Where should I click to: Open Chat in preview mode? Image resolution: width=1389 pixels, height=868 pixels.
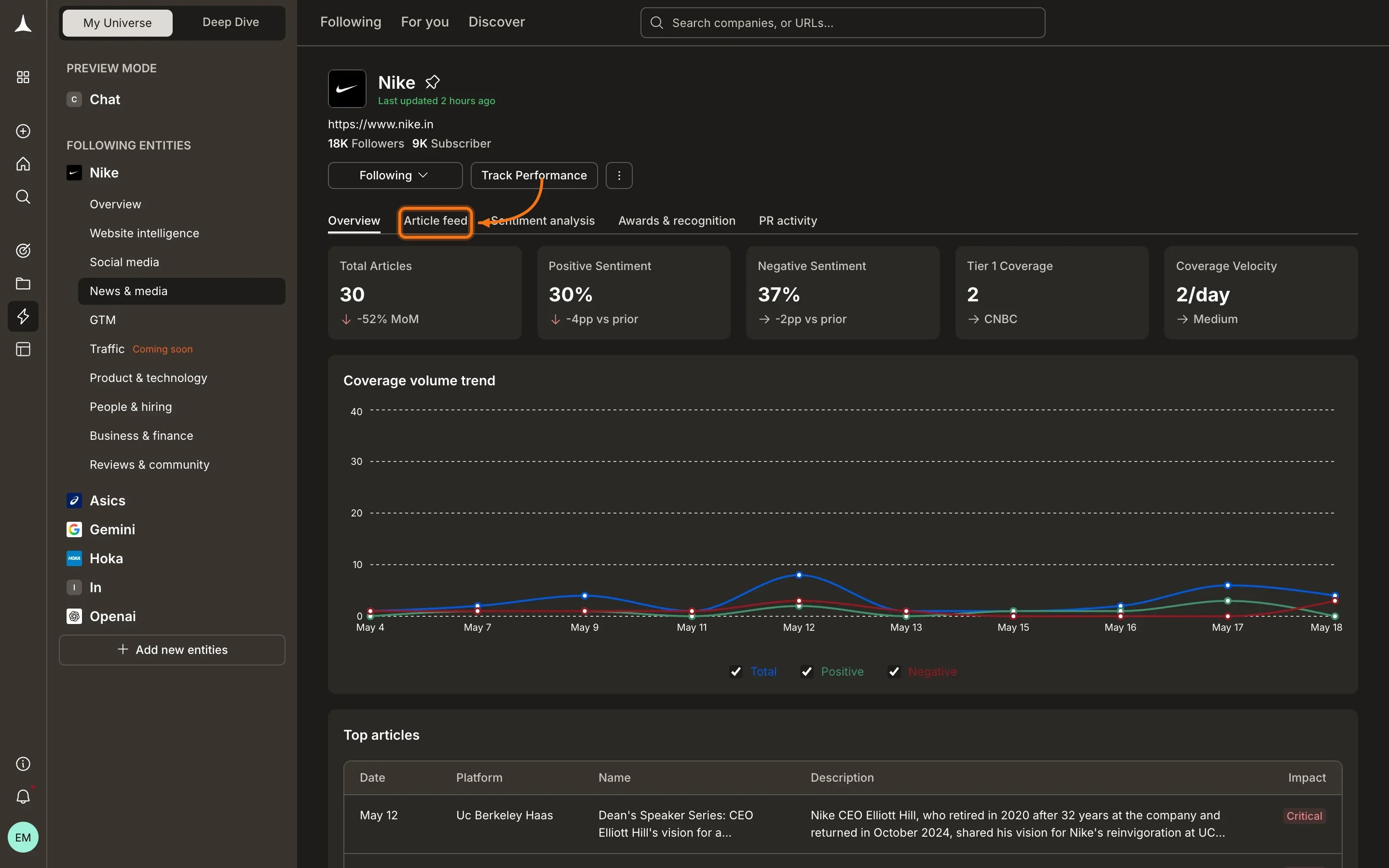tap(105, 99)
